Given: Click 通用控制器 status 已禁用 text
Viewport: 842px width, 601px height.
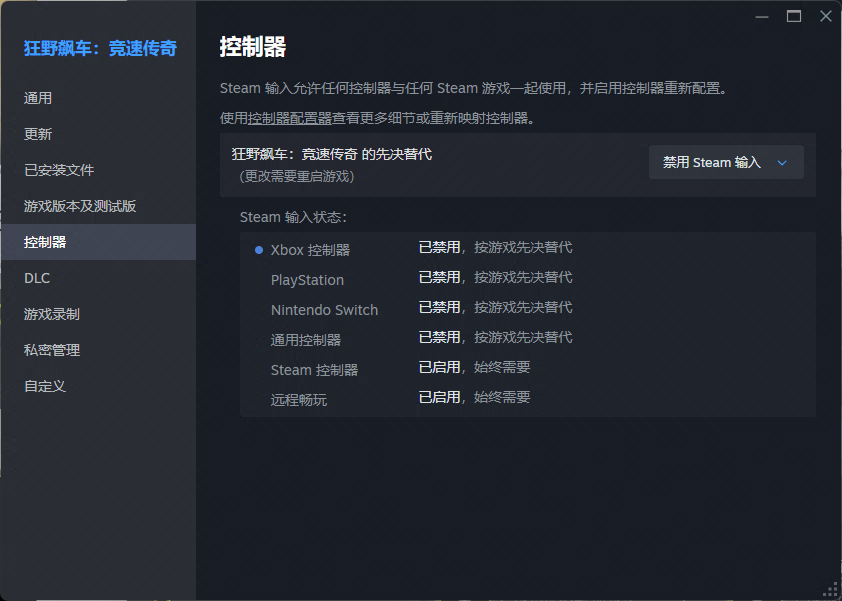Looking at the screenshot, I should tap(439, 338).
